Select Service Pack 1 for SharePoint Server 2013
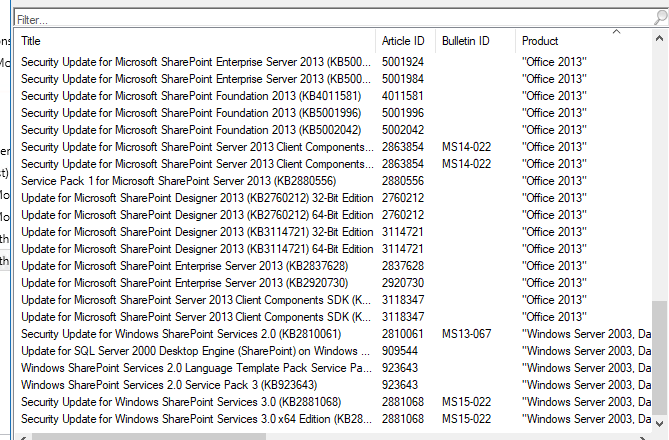 pos(335,181)
